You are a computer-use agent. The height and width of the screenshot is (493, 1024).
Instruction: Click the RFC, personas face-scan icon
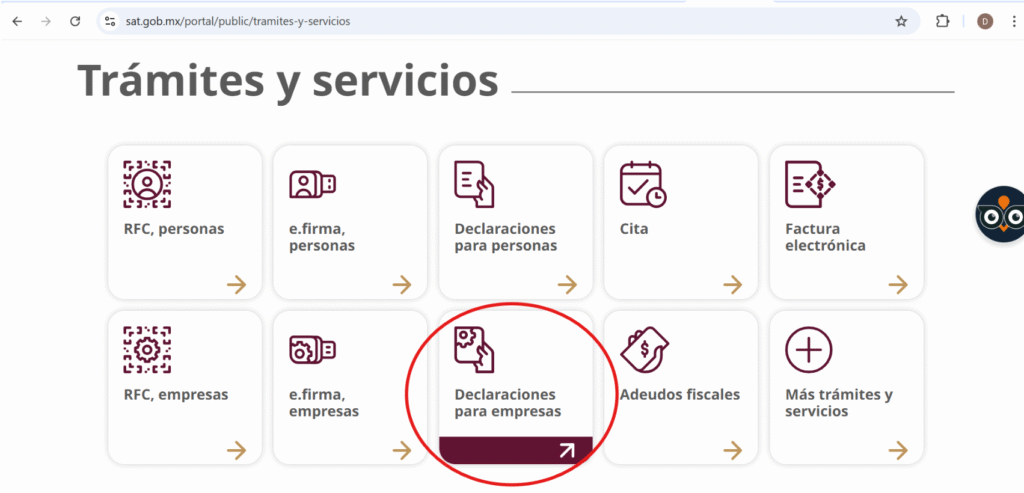point(147,184)
